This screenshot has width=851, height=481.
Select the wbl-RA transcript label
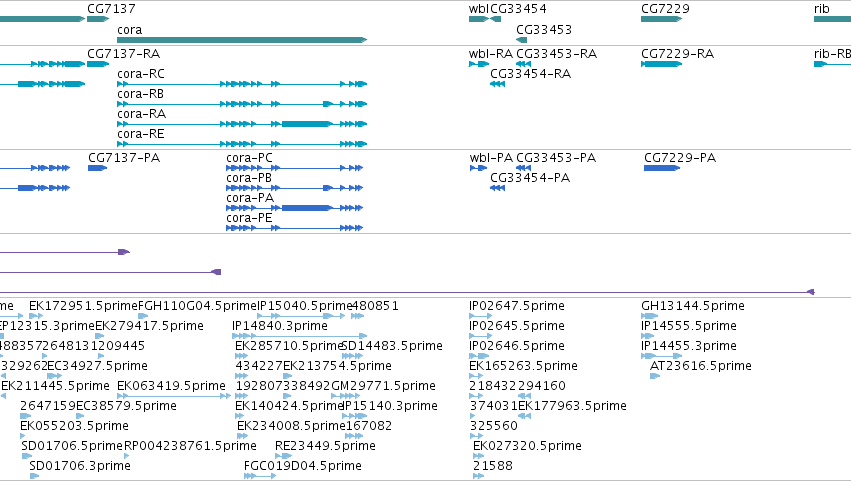click(x=491, y=54)
